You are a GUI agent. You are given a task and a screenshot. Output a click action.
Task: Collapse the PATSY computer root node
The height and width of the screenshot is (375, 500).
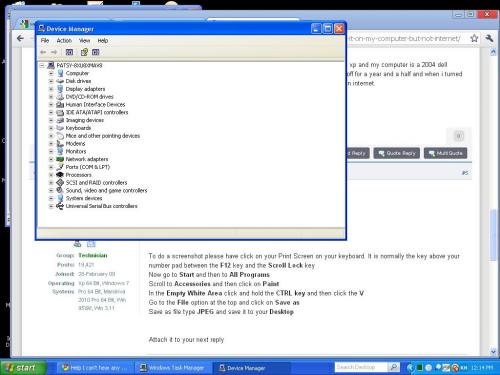(42, 65)
